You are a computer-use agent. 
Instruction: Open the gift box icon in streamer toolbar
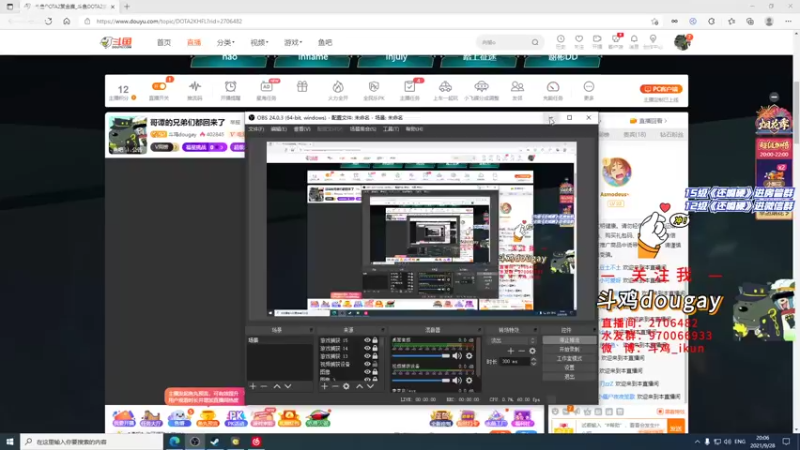(302, 87)
